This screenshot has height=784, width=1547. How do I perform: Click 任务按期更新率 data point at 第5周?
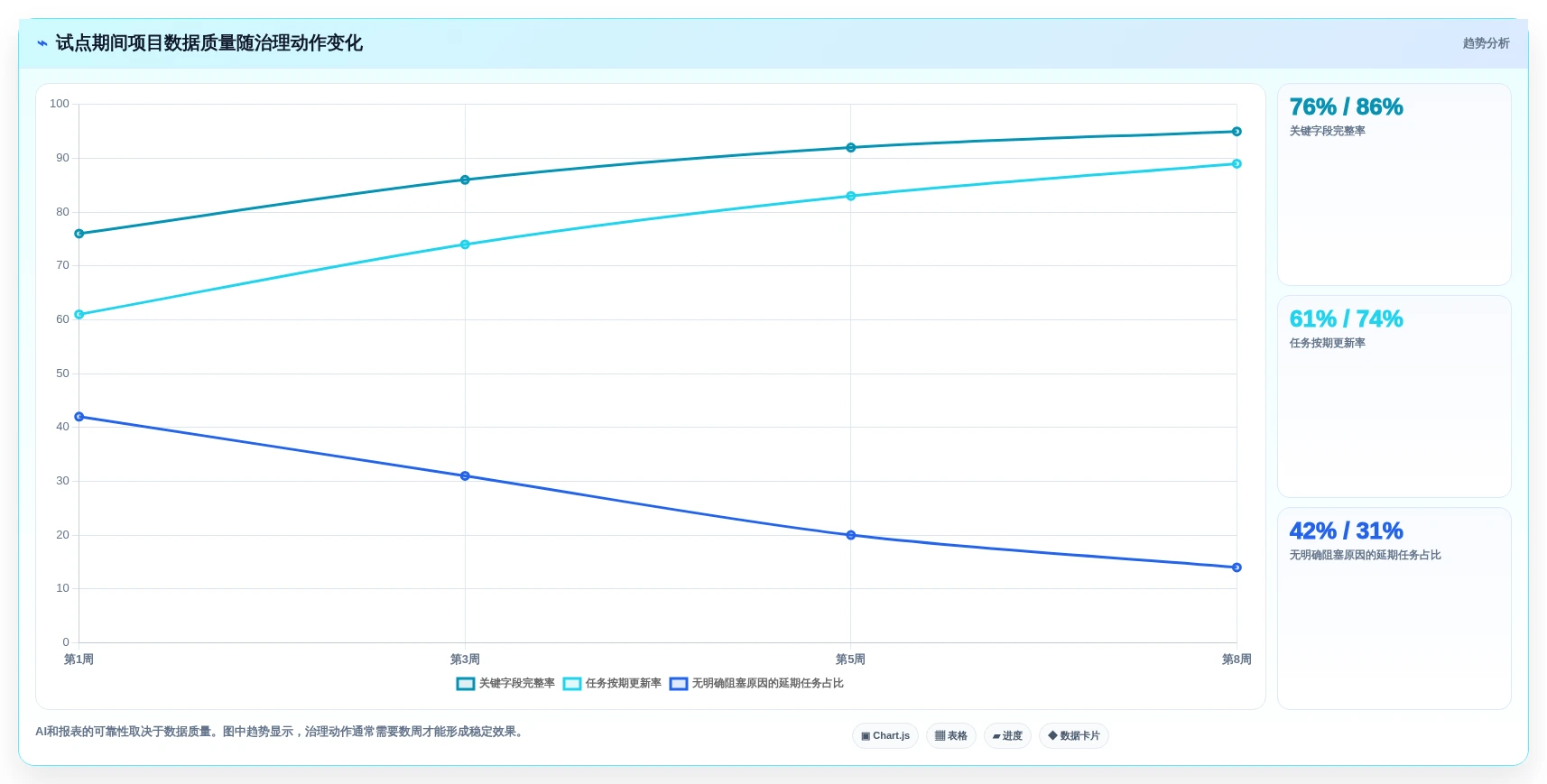point(850,197)
